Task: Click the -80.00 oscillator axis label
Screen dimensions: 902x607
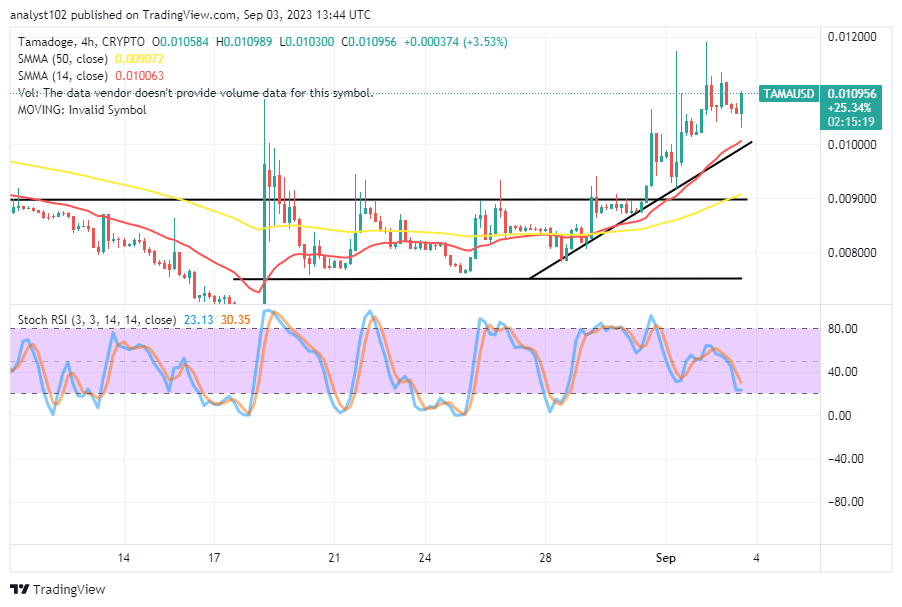Action: [846, 502]
